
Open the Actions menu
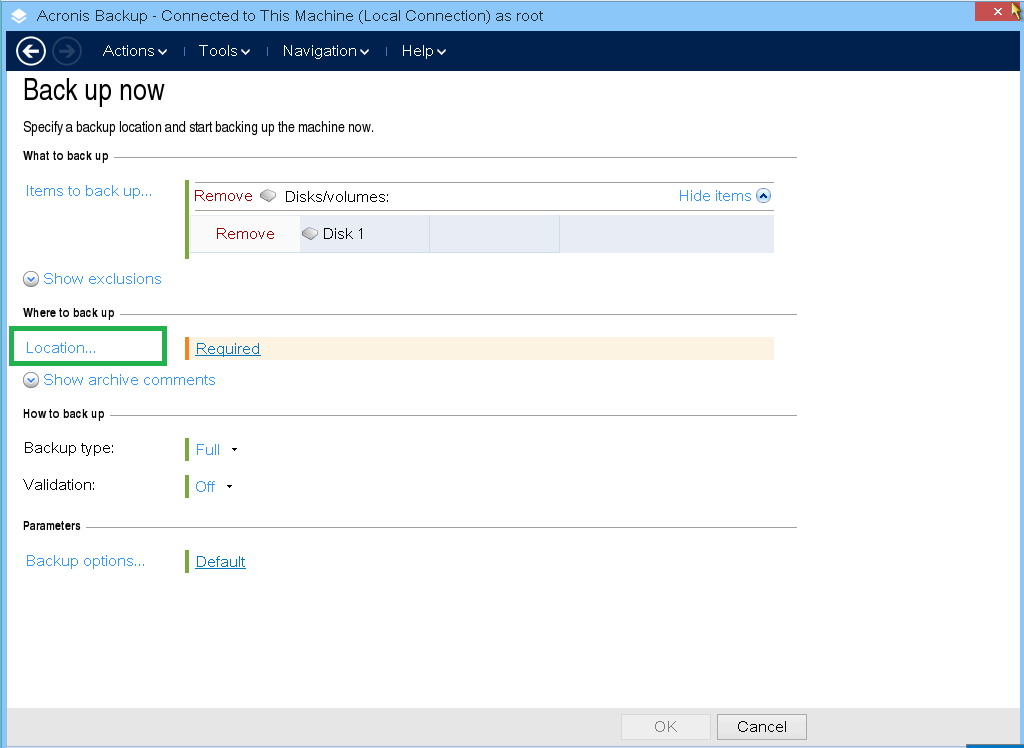coord(135,51)
